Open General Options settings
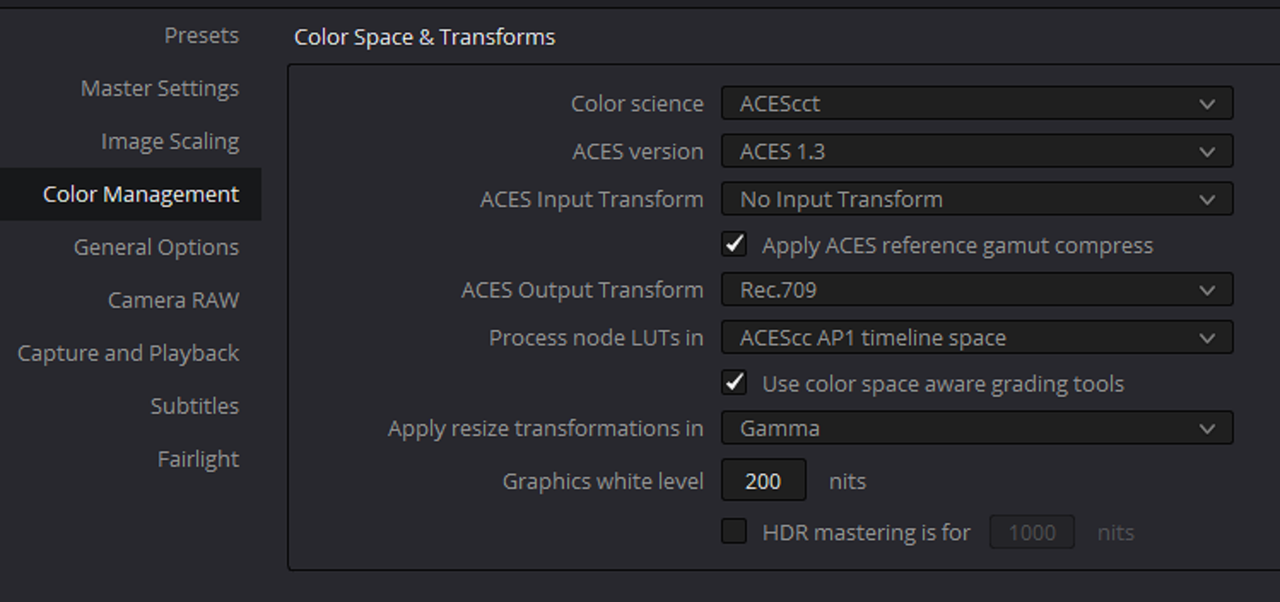1280x602 pixels. [x=156, y=247]
